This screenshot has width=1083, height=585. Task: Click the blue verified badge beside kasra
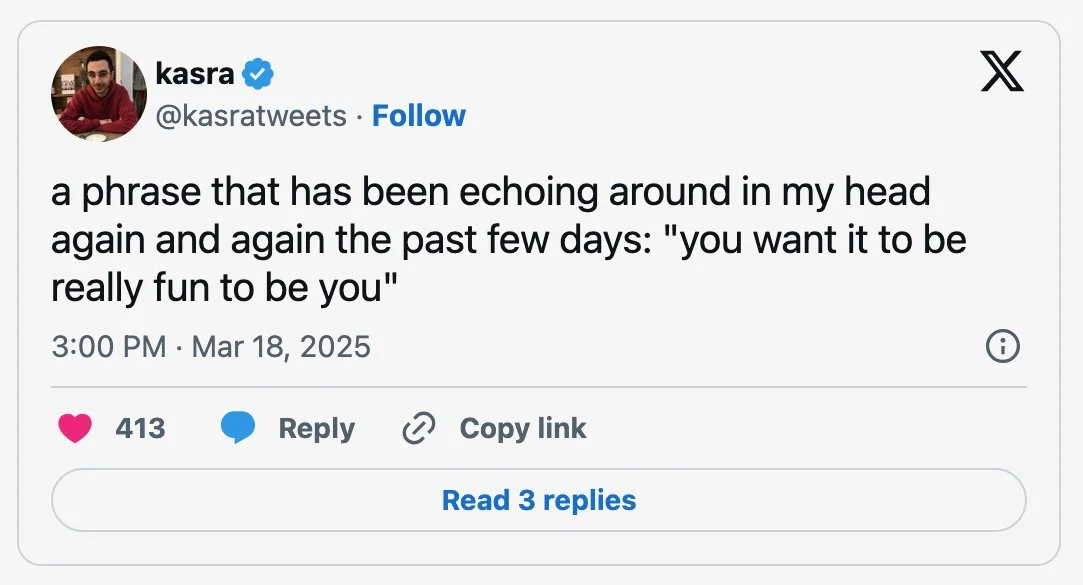[x=257, y=73]
